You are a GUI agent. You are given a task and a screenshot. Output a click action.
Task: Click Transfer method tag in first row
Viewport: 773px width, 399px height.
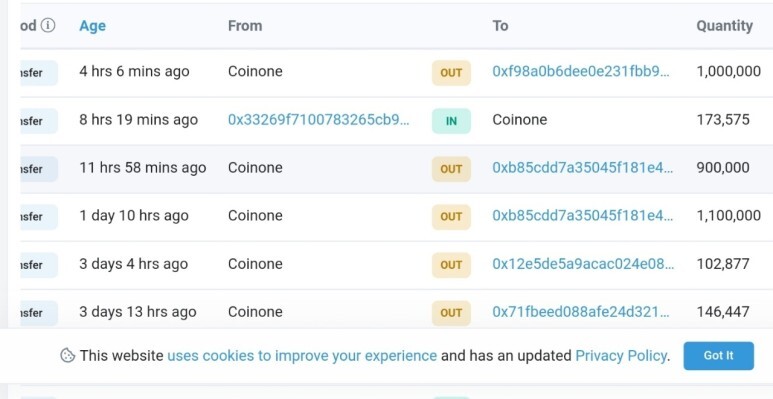click(x=38, y=73)
